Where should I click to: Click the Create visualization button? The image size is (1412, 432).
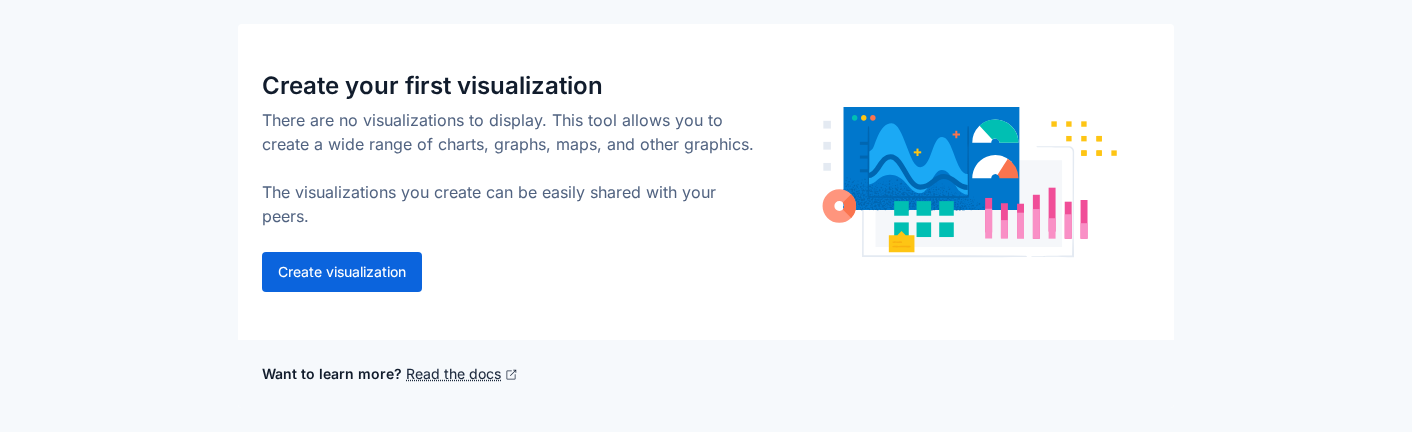click(x=342, y=272)
